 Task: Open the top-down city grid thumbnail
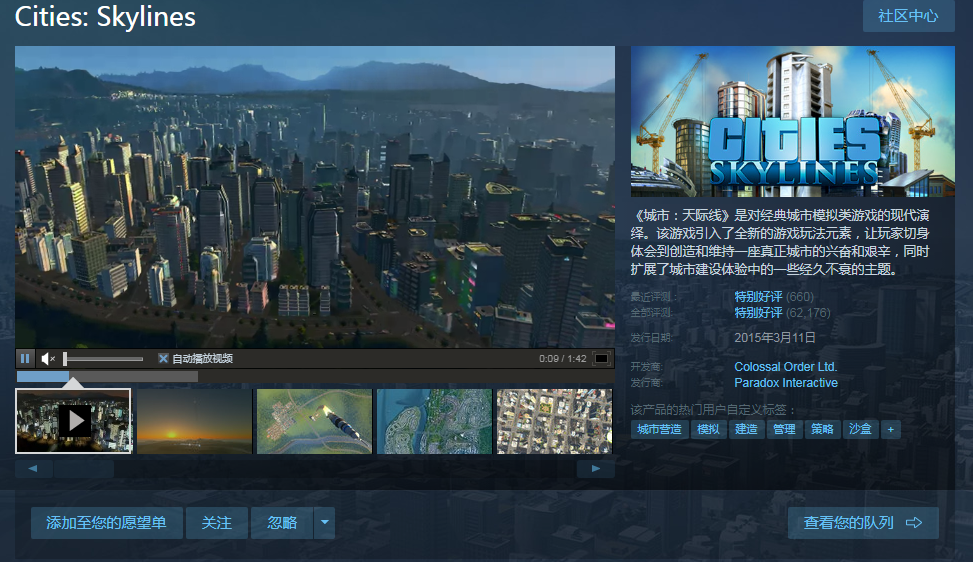(x=554, y=421)
